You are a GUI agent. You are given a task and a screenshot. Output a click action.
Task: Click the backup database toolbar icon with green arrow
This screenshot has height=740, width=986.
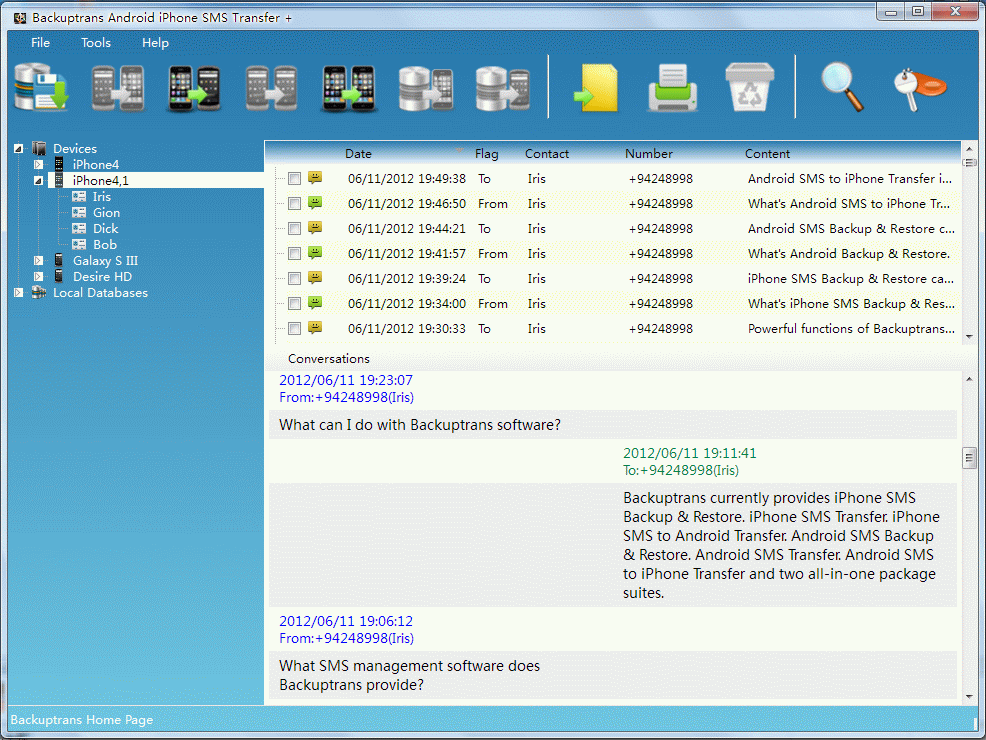[41, 88]
